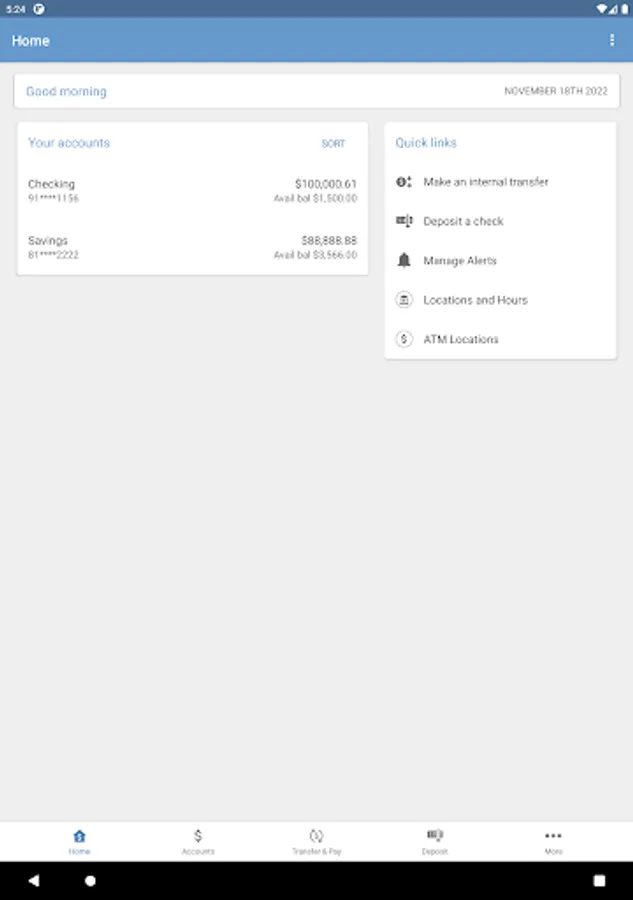Image resolution: width=633 pixels, height=900 pixels.
Task: Select Deposit a check link
Action: (x=463, y=221)
